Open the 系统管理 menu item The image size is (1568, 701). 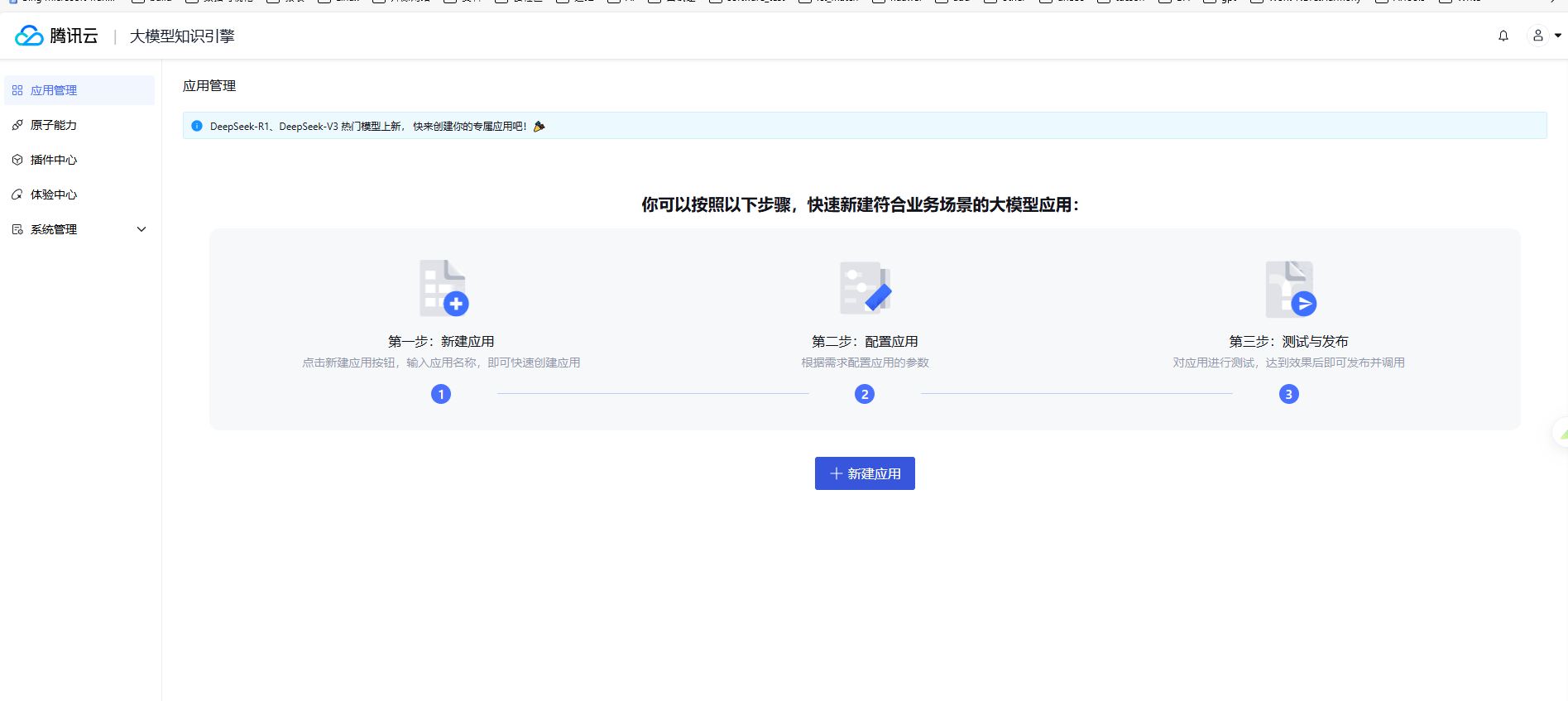point(79,229)
